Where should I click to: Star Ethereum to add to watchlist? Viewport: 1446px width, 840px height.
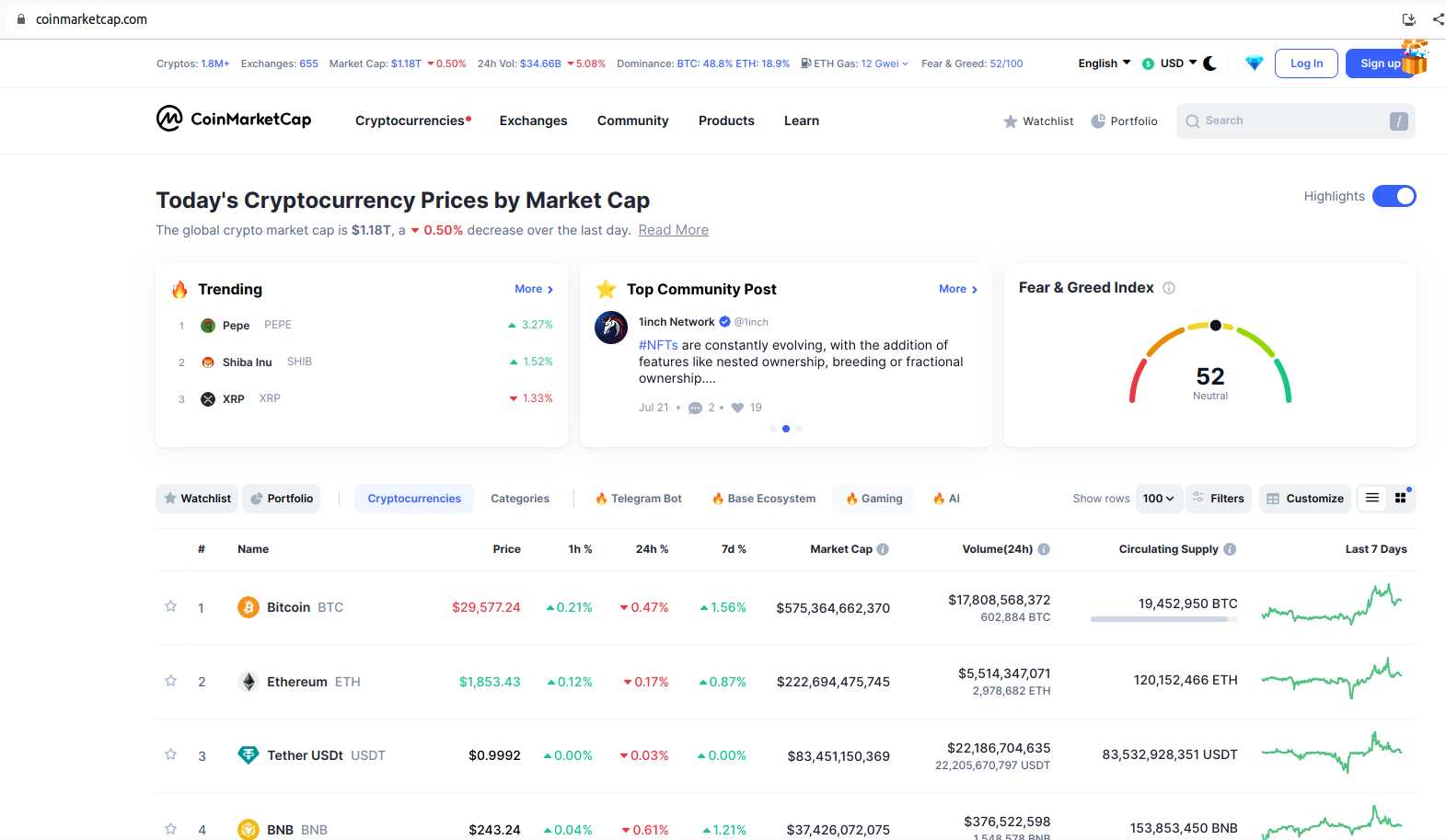pyautogui.click(x=170, y=681)
